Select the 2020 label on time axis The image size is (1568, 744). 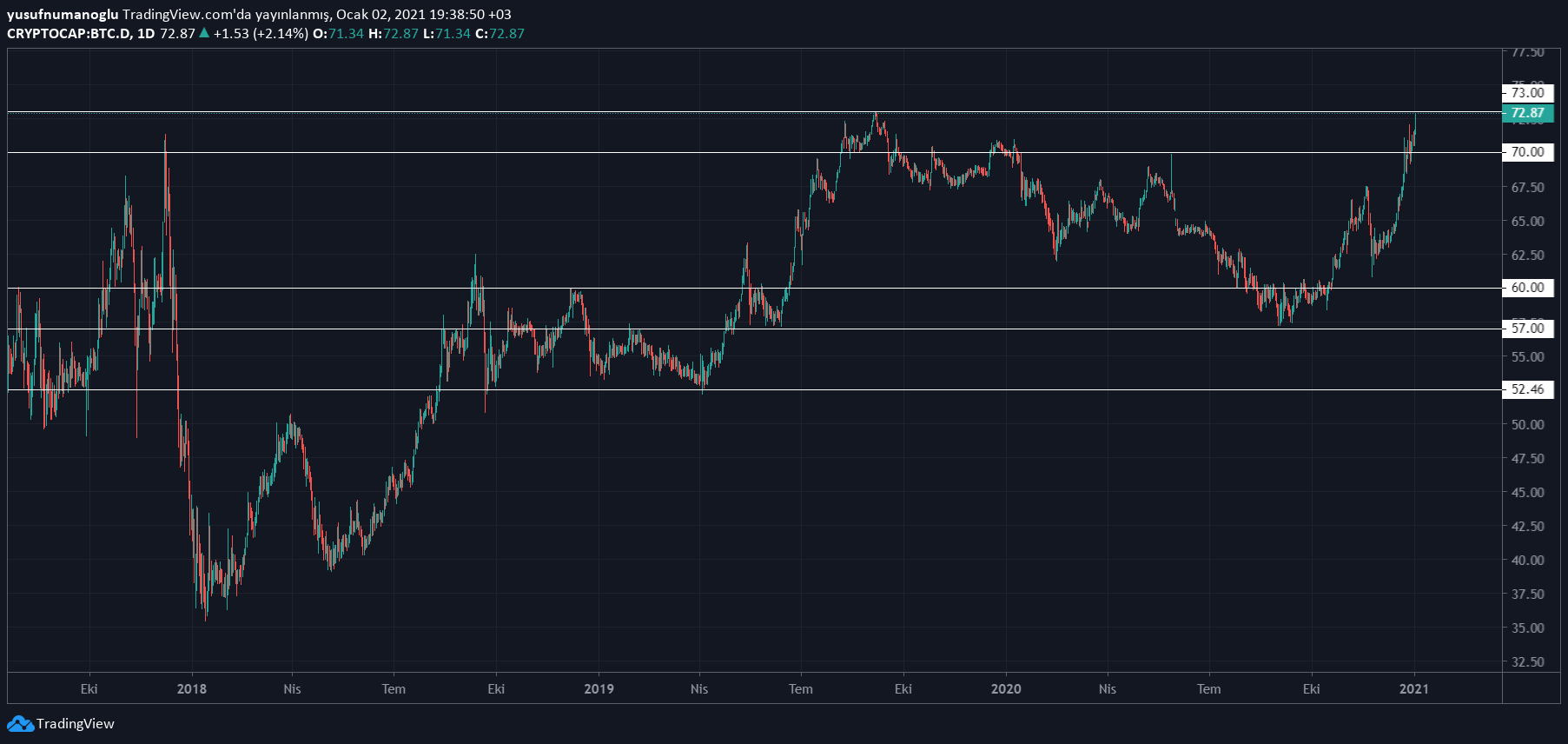point(1006,689)
